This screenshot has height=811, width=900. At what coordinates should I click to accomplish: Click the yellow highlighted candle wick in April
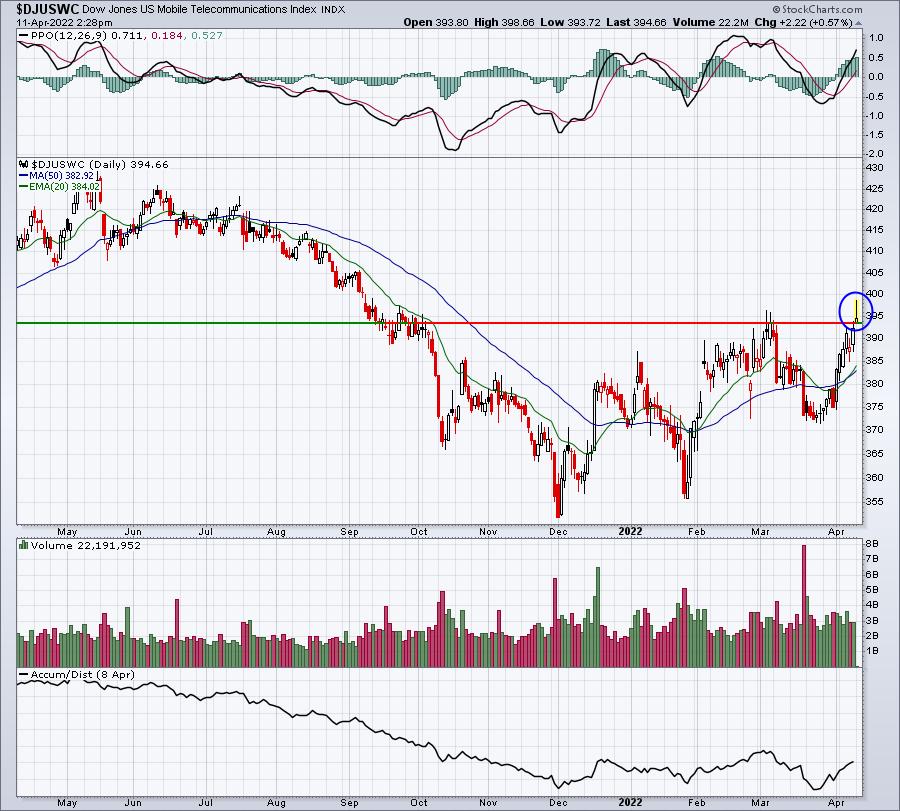coord(856,309)
